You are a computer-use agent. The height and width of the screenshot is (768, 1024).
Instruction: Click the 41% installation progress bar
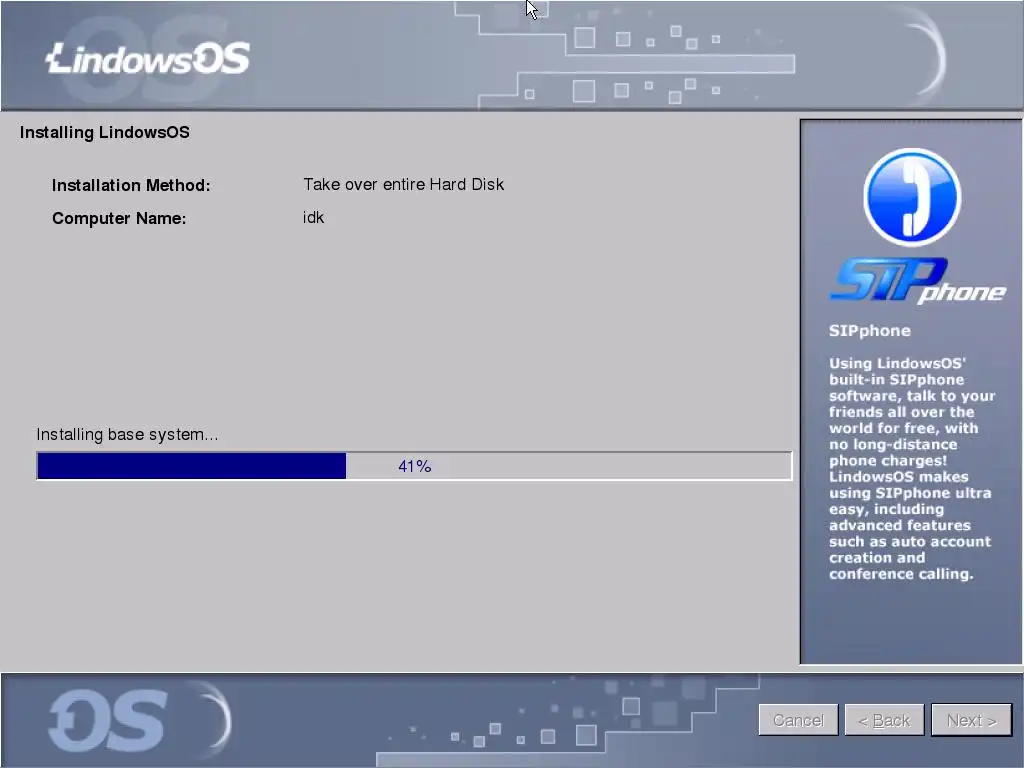click(x=414, y=466)
